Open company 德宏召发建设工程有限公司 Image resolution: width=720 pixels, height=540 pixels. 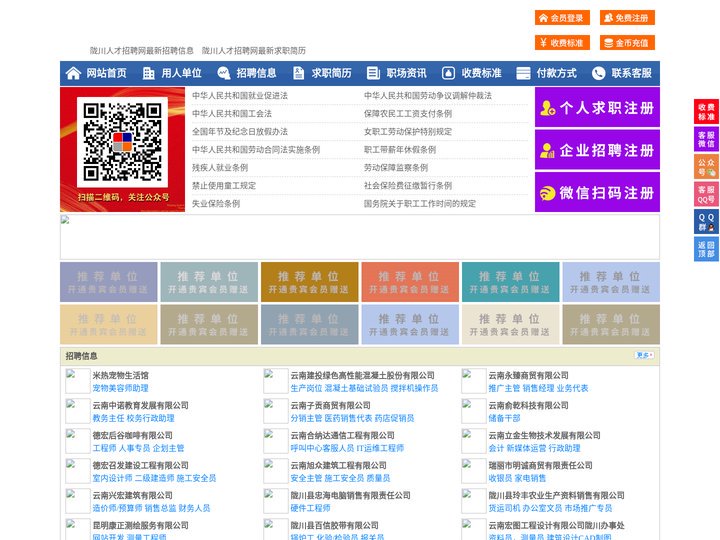141,465
